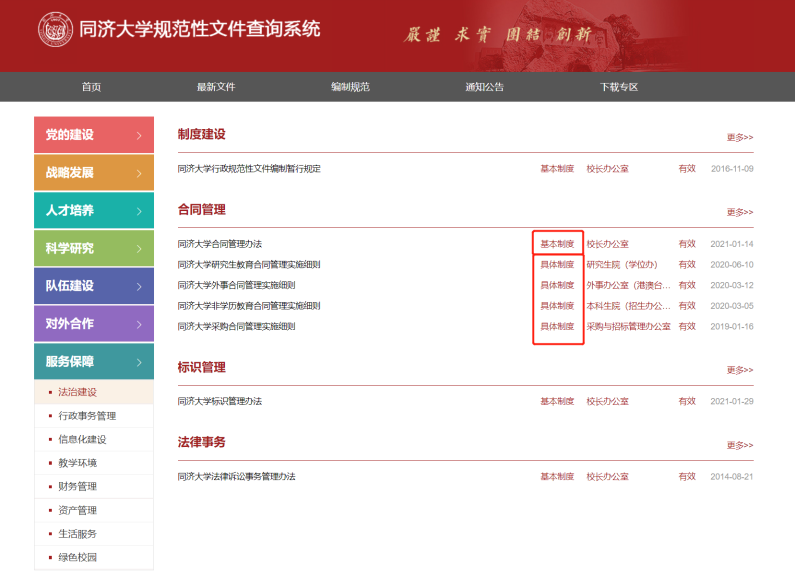
Task: Click 同济大学规范性文件查询系统 site title
Action: [x=200, y=29]
